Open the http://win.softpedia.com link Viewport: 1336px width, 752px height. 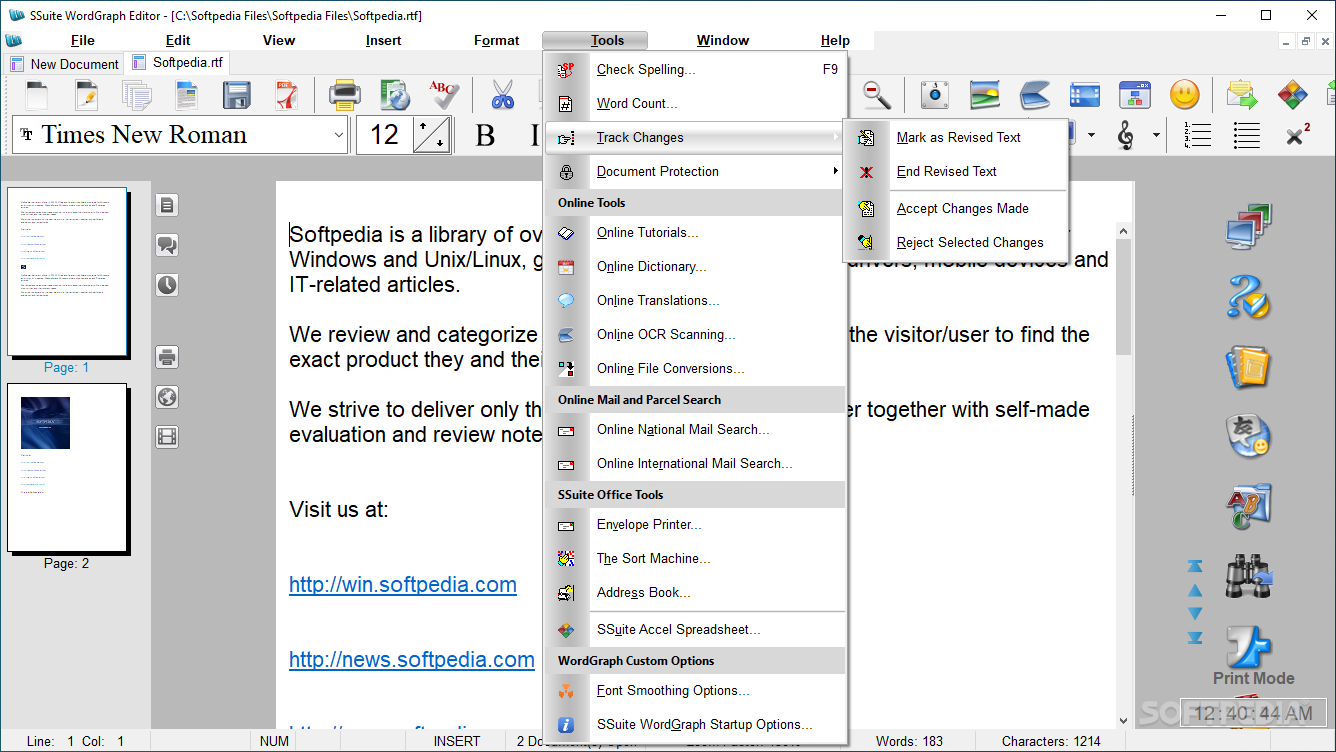point(403,585)
